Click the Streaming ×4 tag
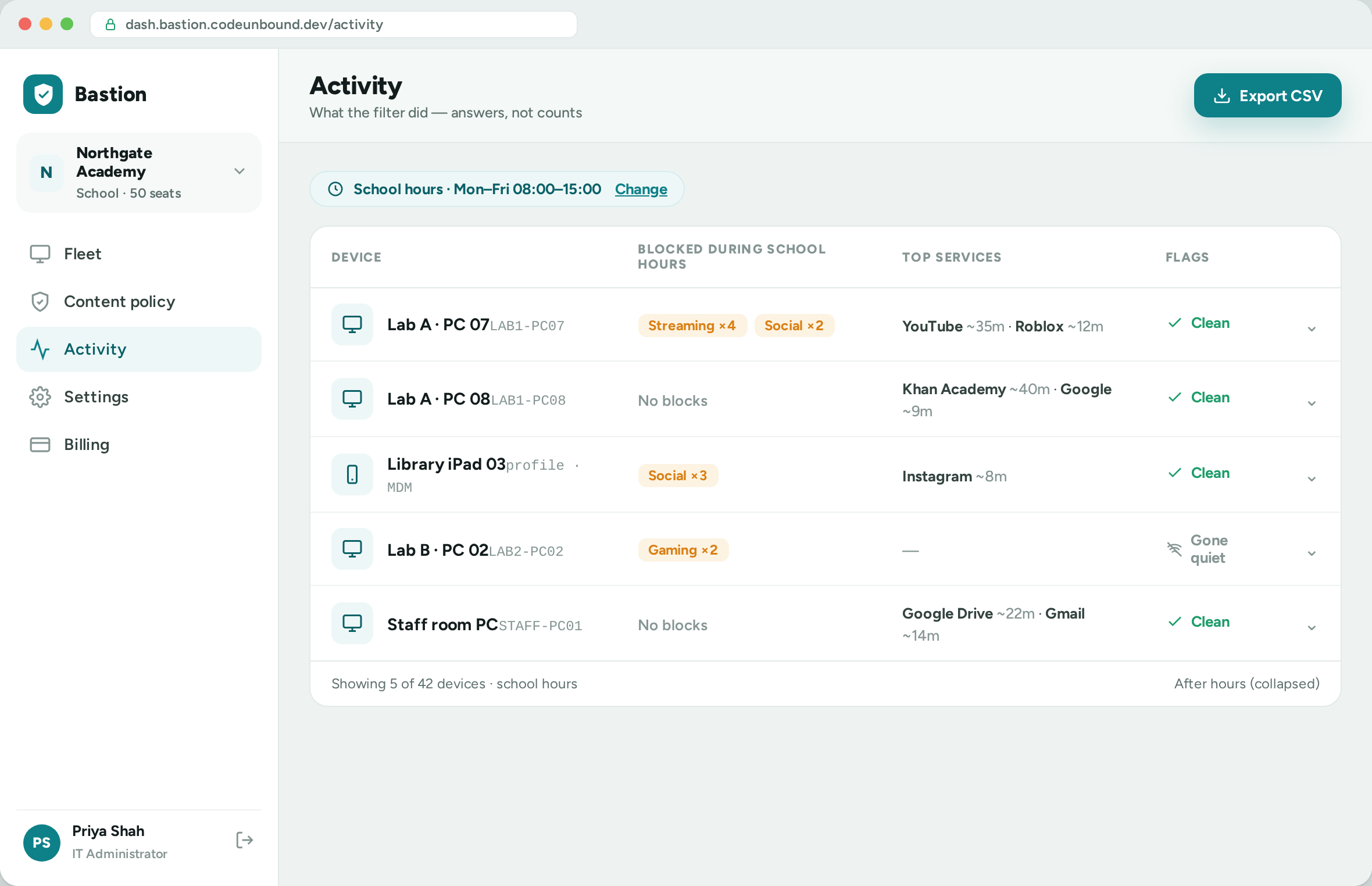Image resolution: width=1372 pixels, height=886 pixels. pyautogui.click(x=692, y=326)
